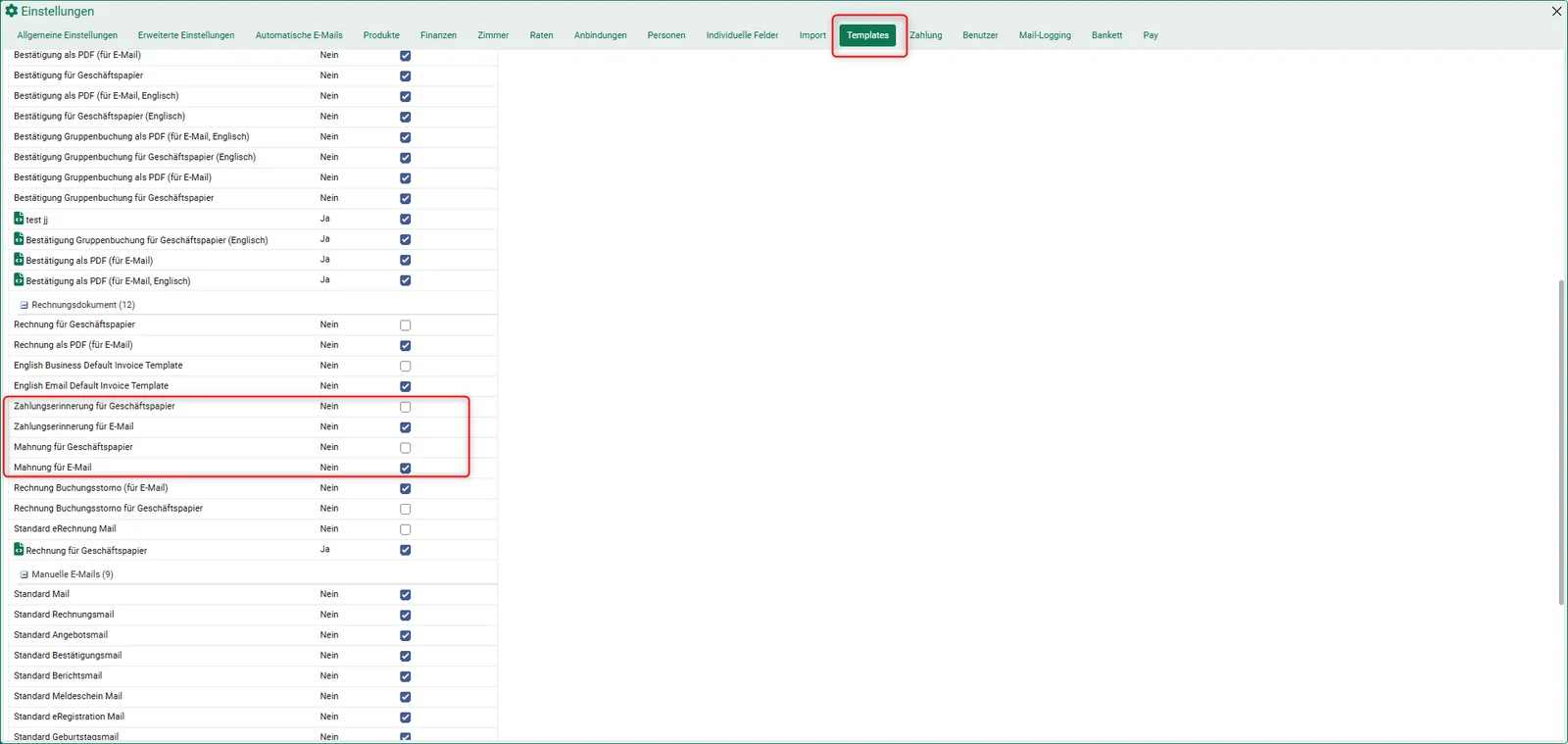Select 'Standard eRegistration Mail' row

point(253,717)
